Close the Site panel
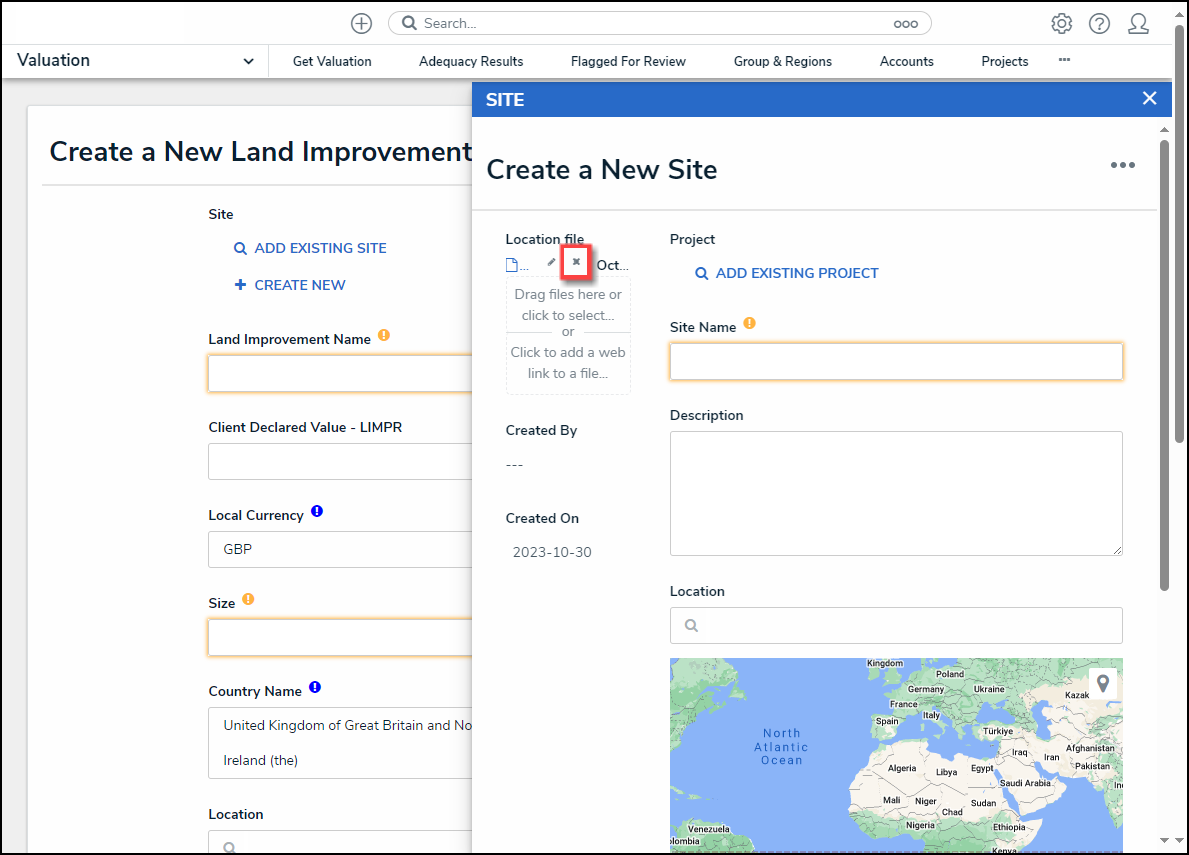1189x855 pixels. coord(1150,99)
